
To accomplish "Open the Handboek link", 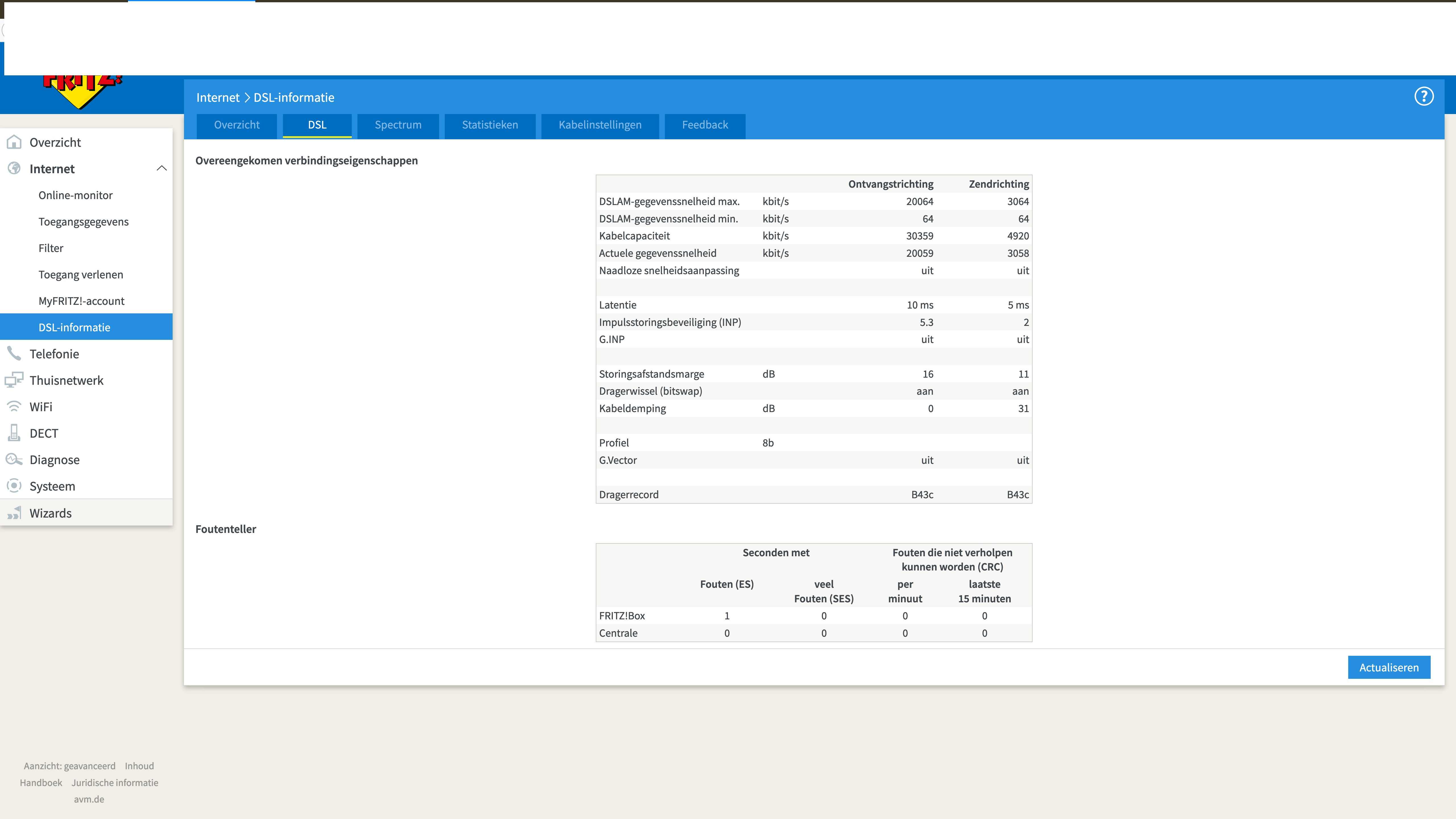I will (41, 782).
